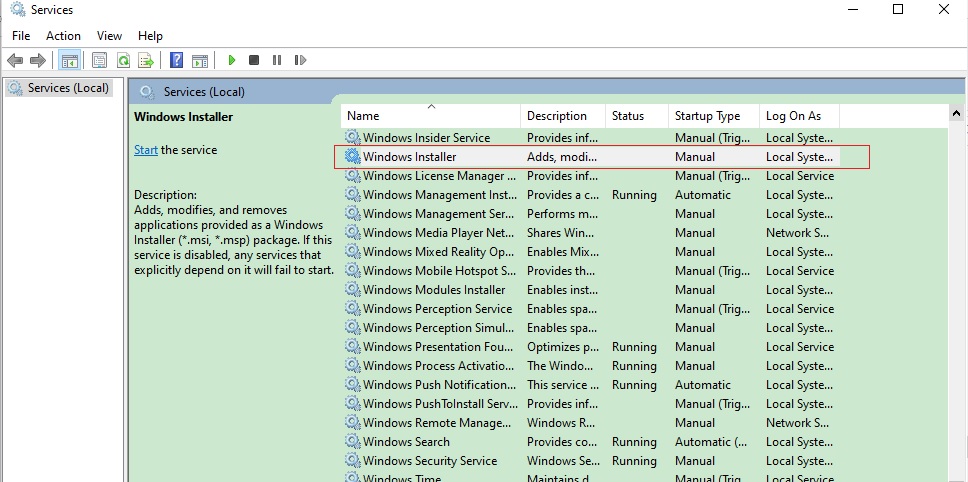
Task: Select Windows Remote Management row
Action: pos(590,423)
